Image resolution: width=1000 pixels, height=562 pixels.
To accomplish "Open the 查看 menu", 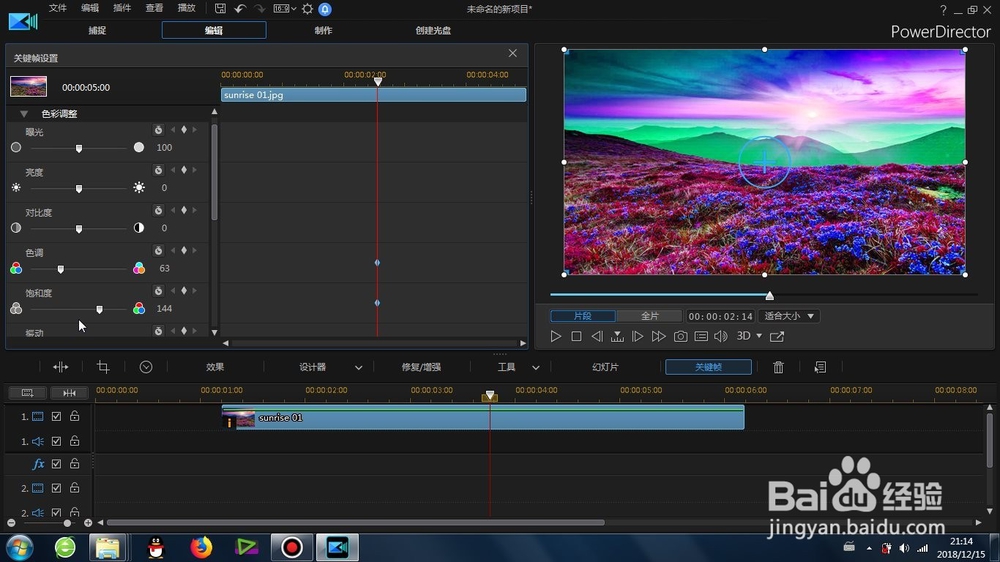I will (154, 8).
